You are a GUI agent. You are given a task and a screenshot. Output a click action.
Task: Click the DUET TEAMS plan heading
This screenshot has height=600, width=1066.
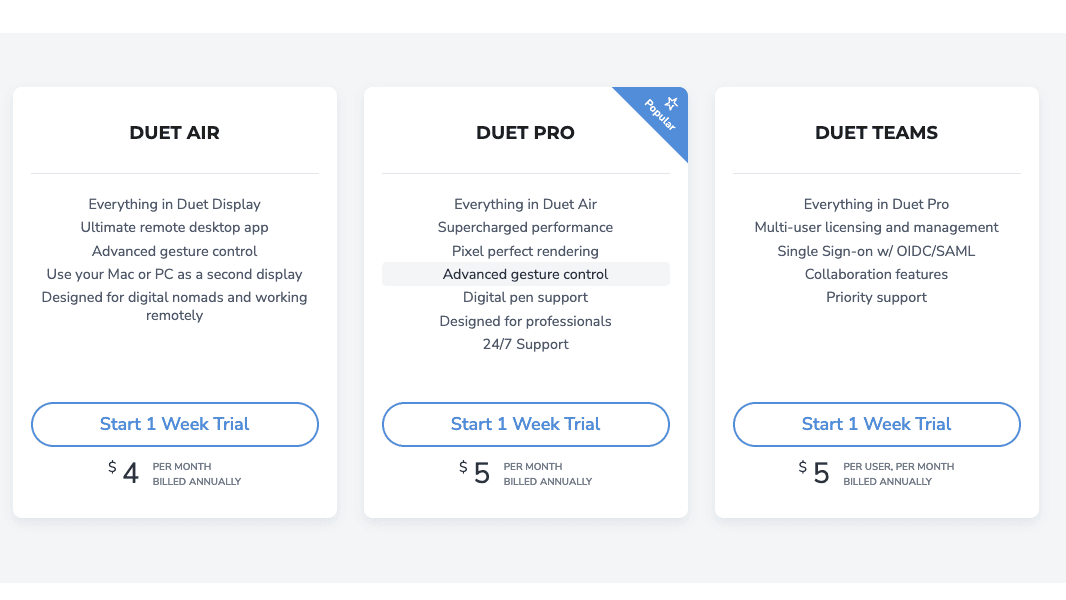(x=876, y=133)
